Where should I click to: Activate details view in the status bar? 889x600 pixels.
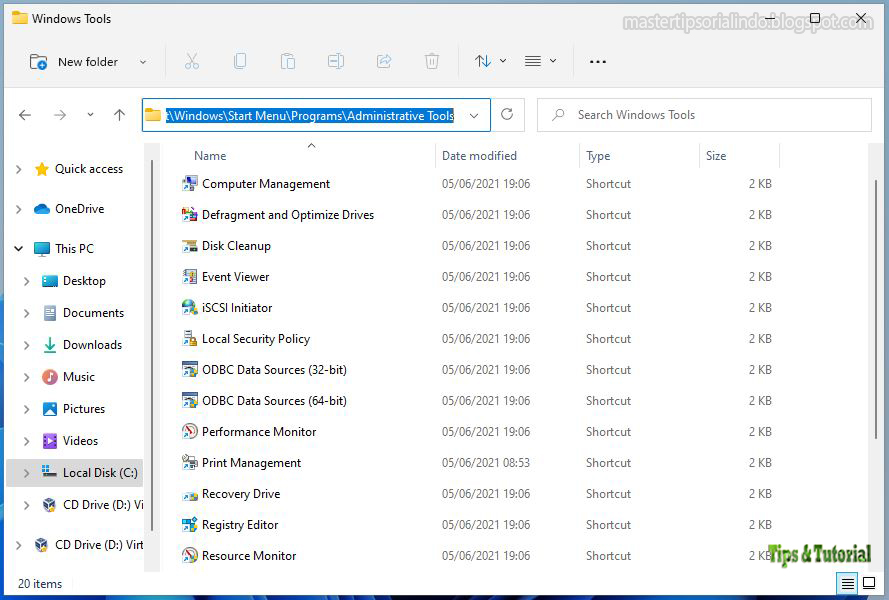pos(846,583)
